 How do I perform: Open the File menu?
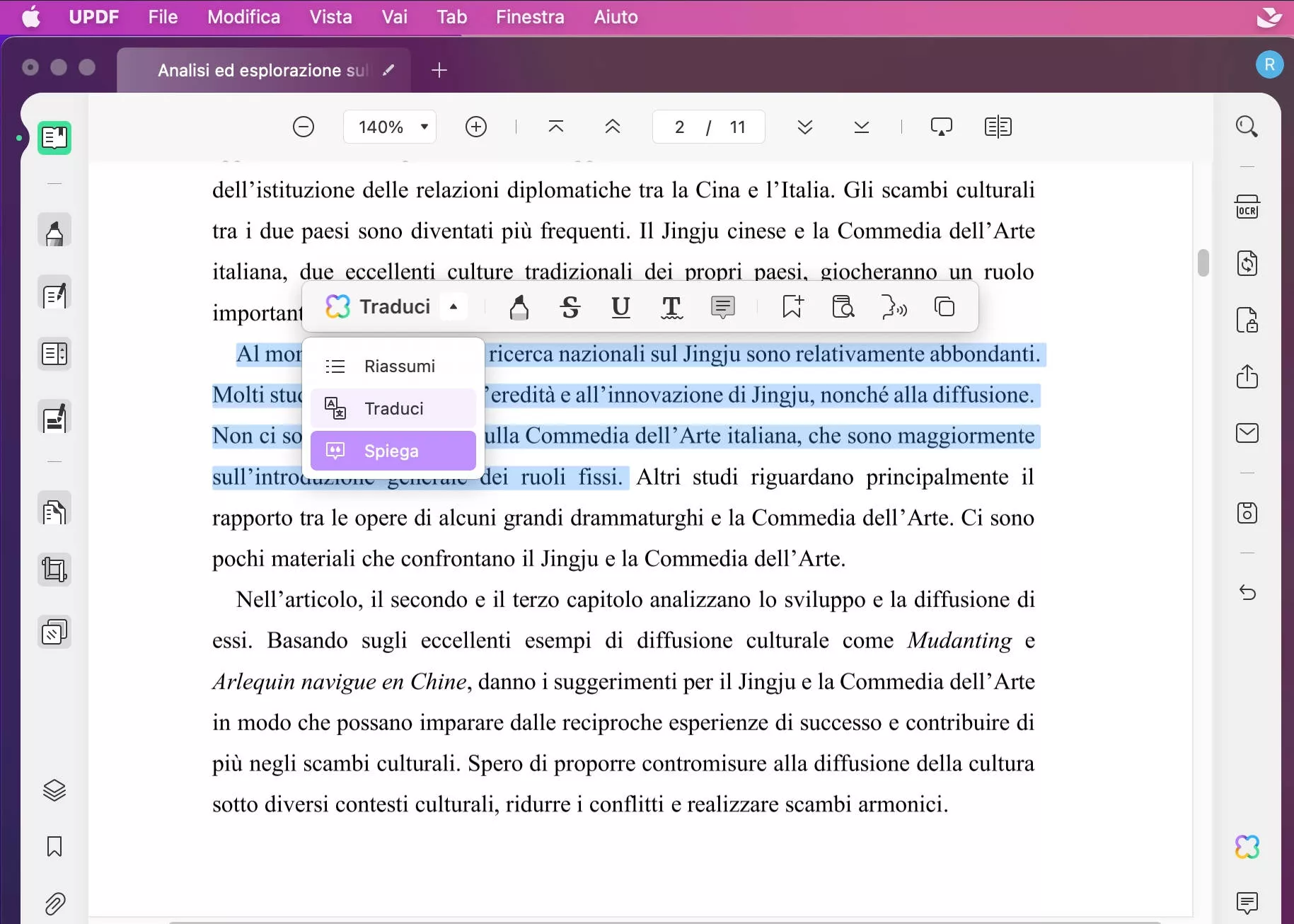(163, 17)
